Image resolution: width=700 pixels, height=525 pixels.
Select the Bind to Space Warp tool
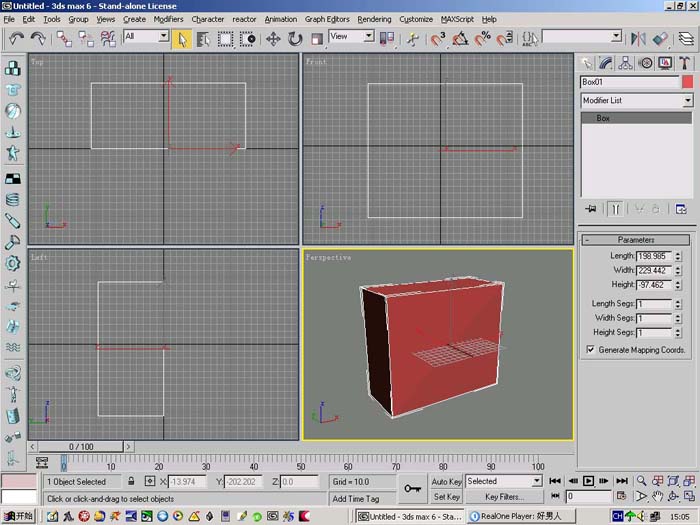[108, 39]
